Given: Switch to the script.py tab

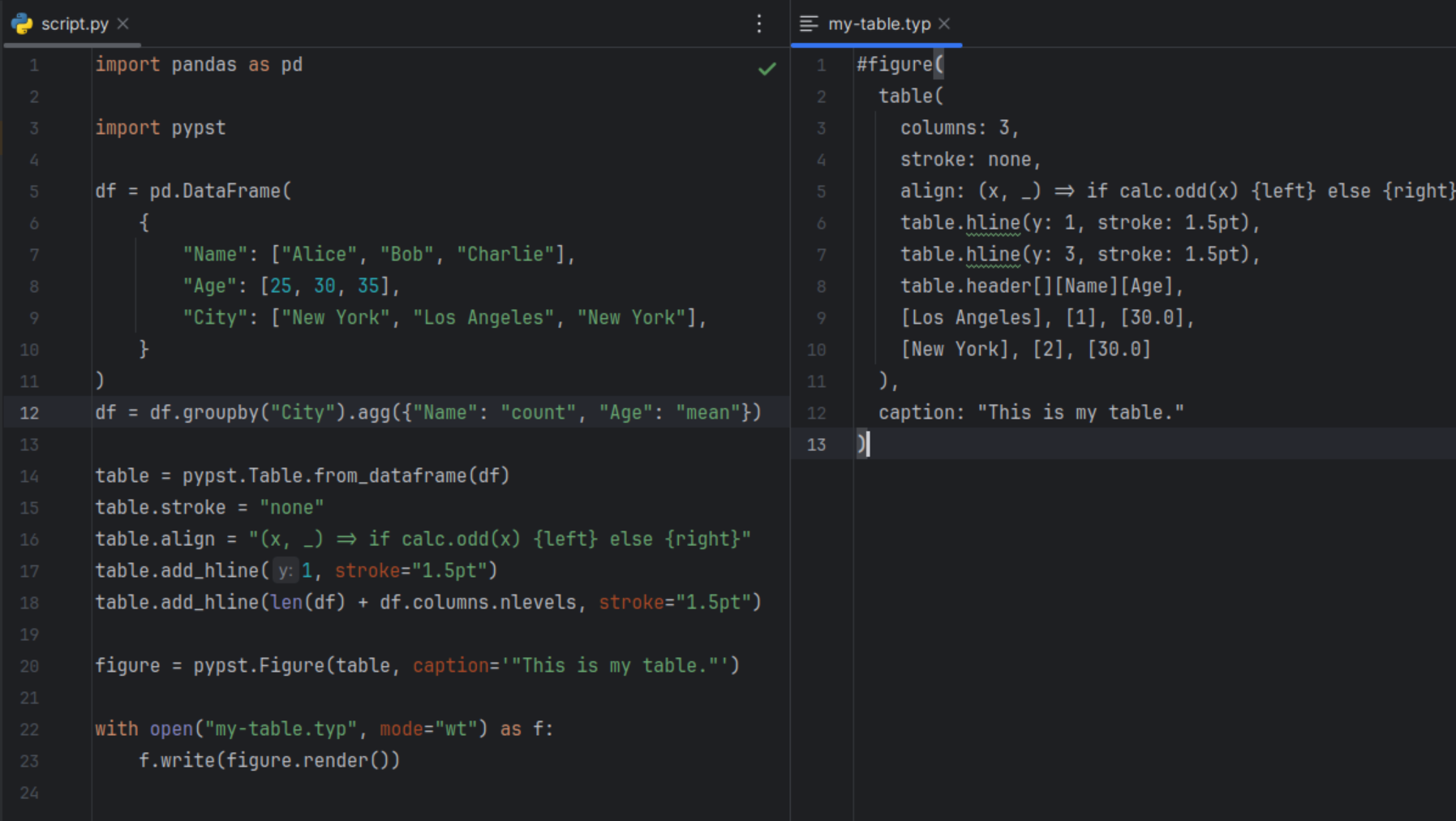Looking at the screenshot, I should tap(75, 24).
